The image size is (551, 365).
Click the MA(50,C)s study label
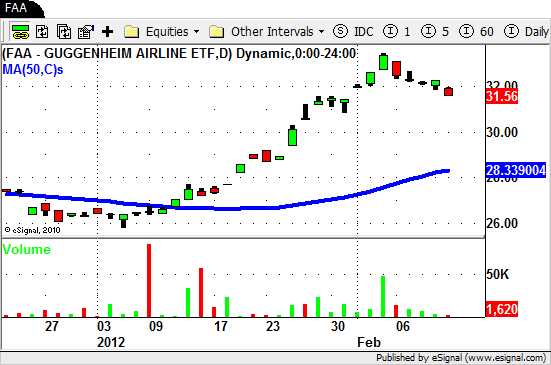(33, 70)
